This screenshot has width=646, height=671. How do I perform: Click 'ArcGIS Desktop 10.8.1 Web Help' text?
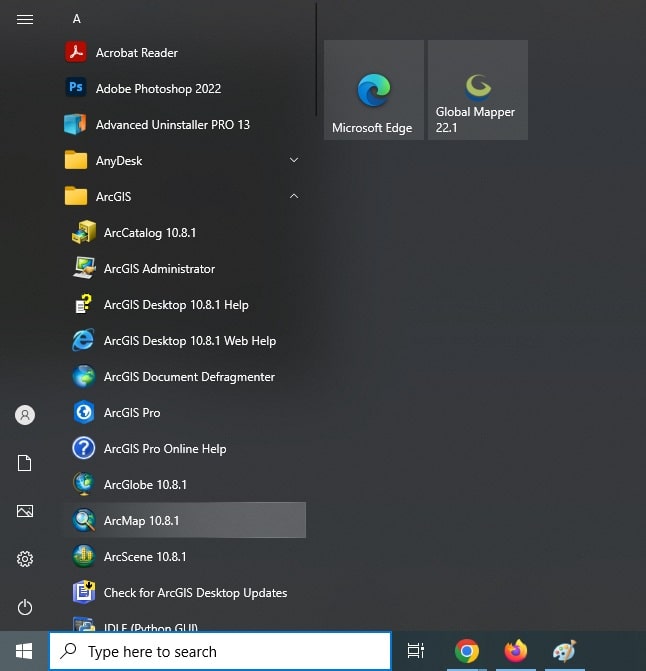pyautogui.click(x=190, y=341)
